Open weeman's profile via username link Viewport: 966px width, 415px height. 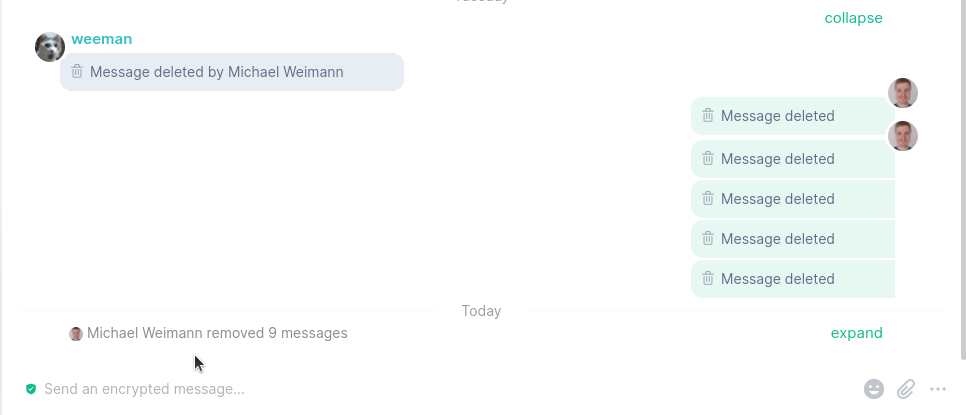click(x=102, y=39)
